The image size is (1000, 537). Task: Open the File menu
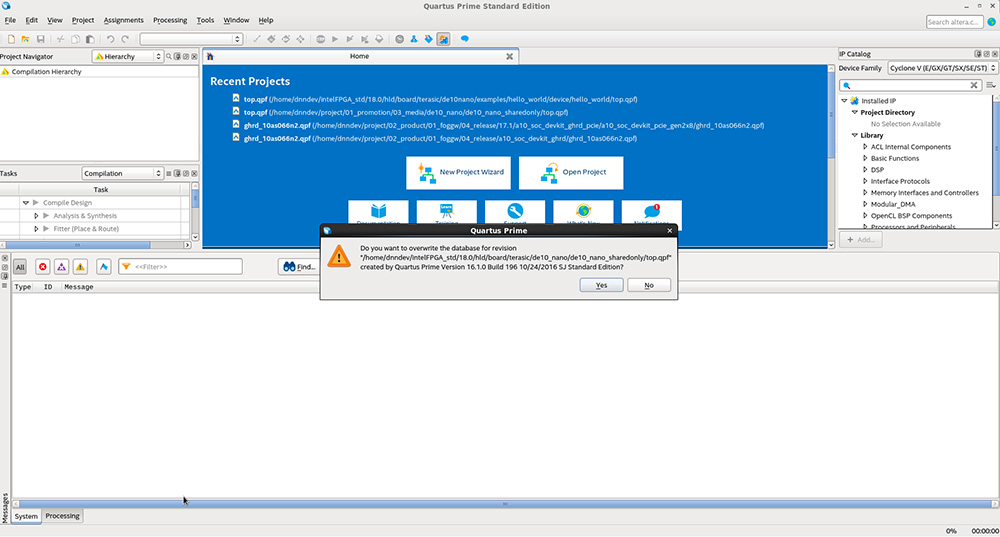(x=10, y=20)
